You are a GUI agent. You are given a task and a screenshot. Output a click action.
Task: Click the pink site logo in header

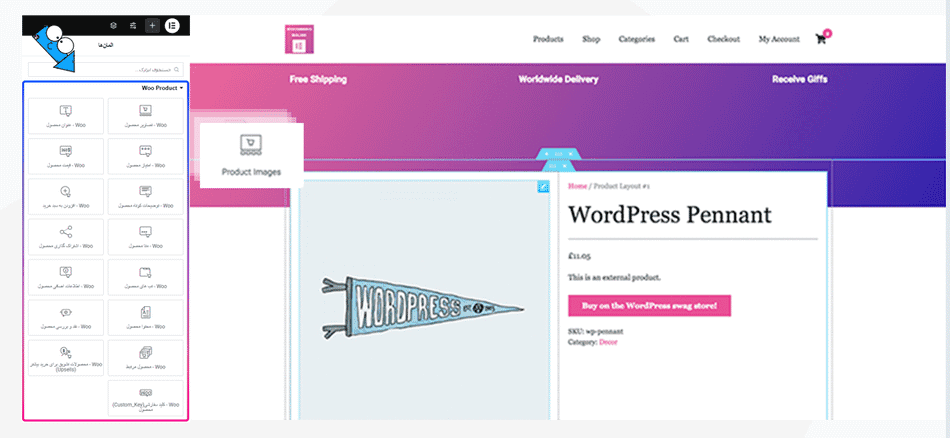[299, 39]
